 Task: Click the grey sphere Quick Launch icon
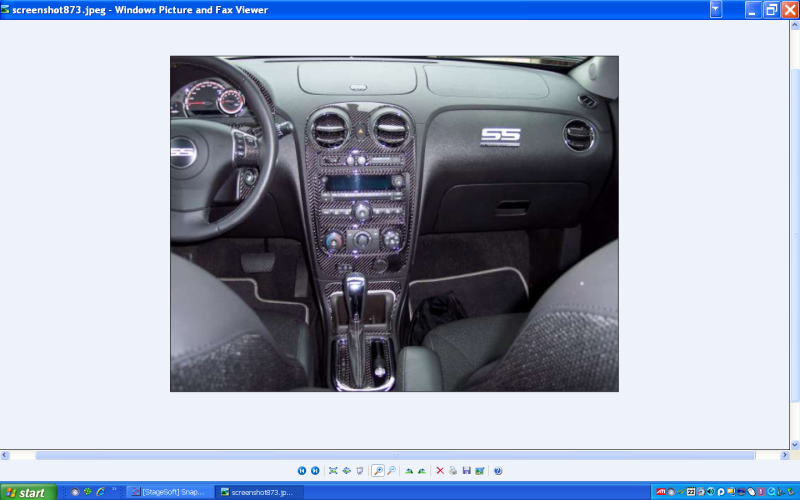[75, 492]
